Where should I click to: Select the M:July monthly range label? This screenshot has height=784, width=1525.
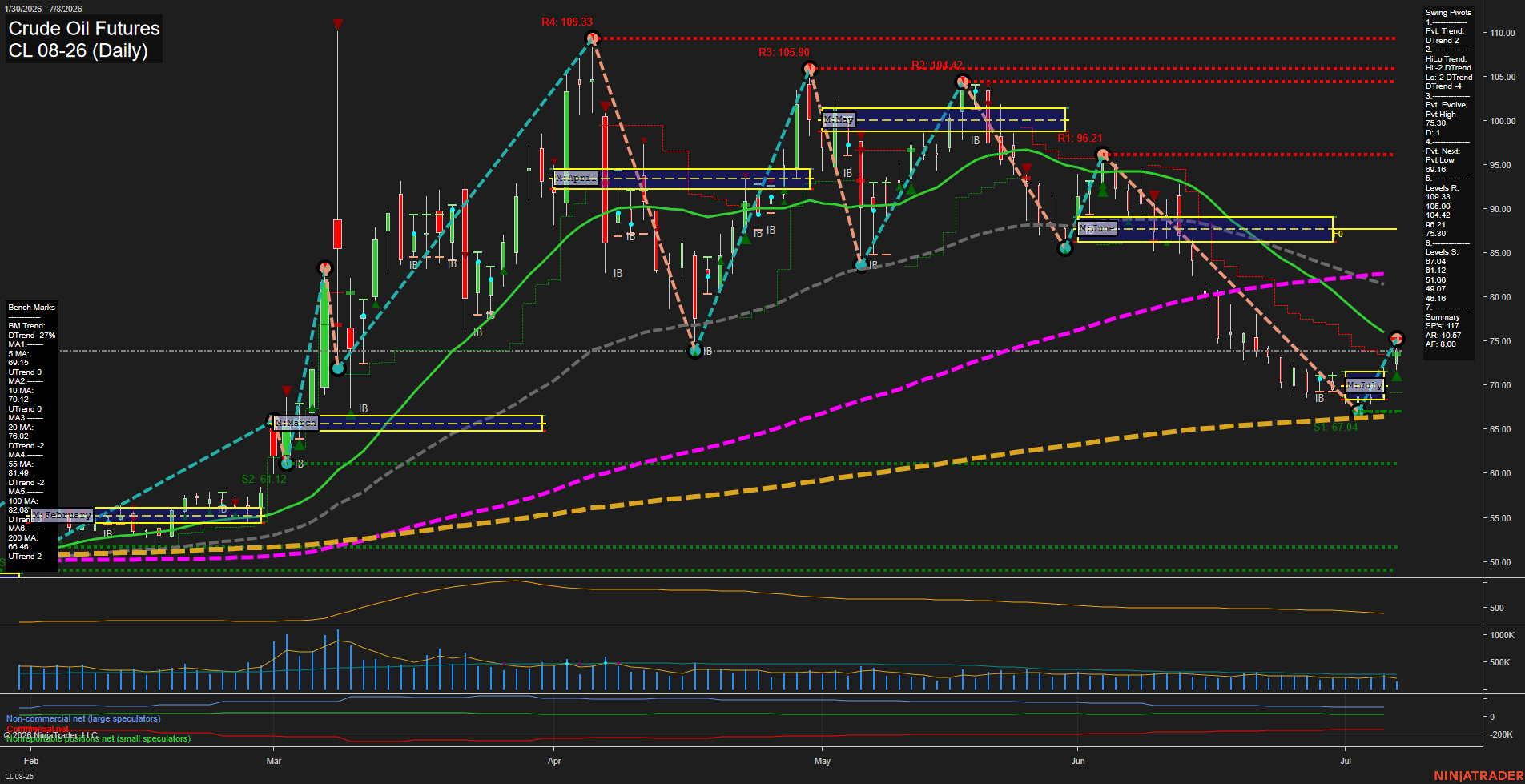tap(1365, 385)
